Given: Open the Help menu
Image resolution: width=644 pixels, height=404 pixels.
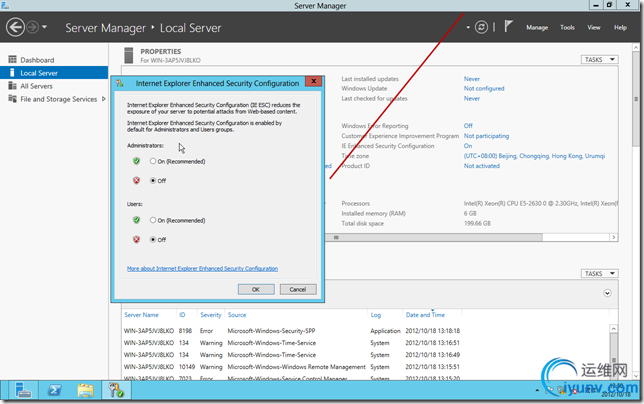Looking at the screenshot, I should coord(620,28).
